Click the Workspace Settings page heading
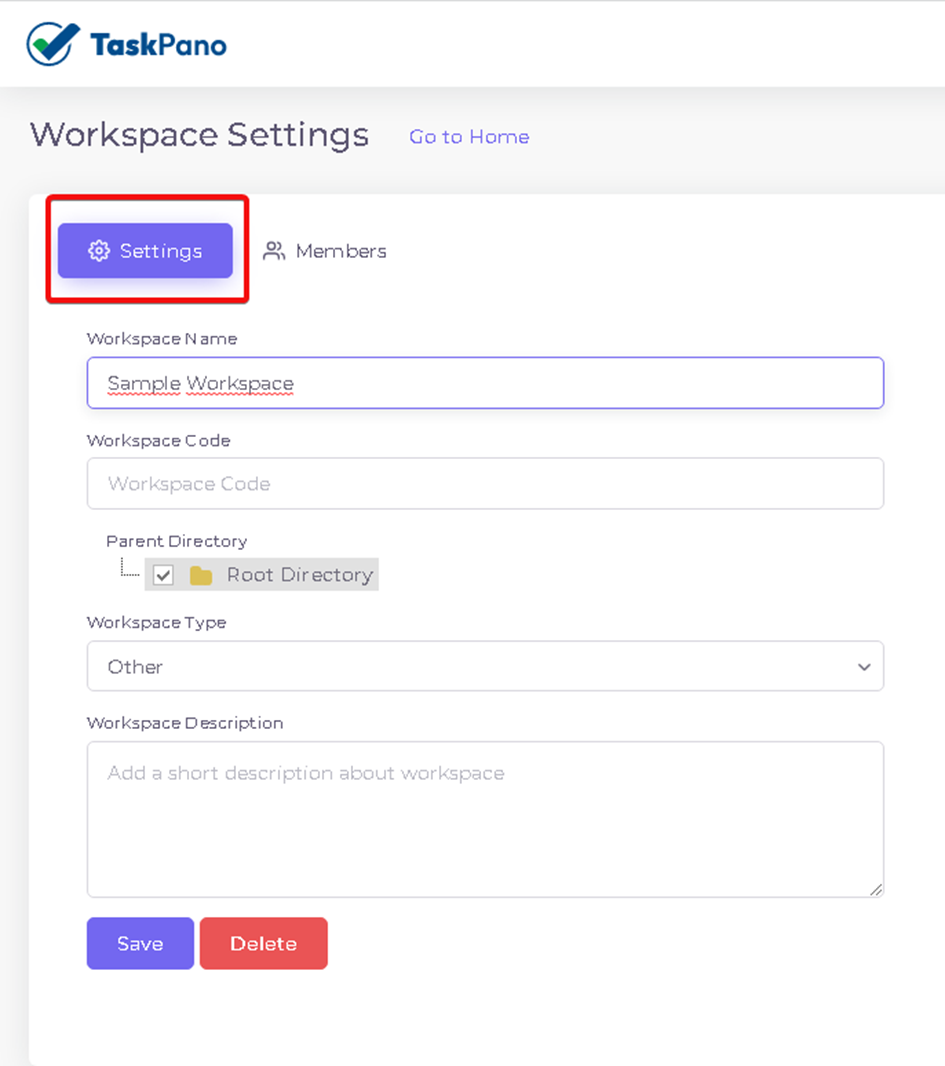Screen dimensions: 945x1066 [x=200, y=135]
